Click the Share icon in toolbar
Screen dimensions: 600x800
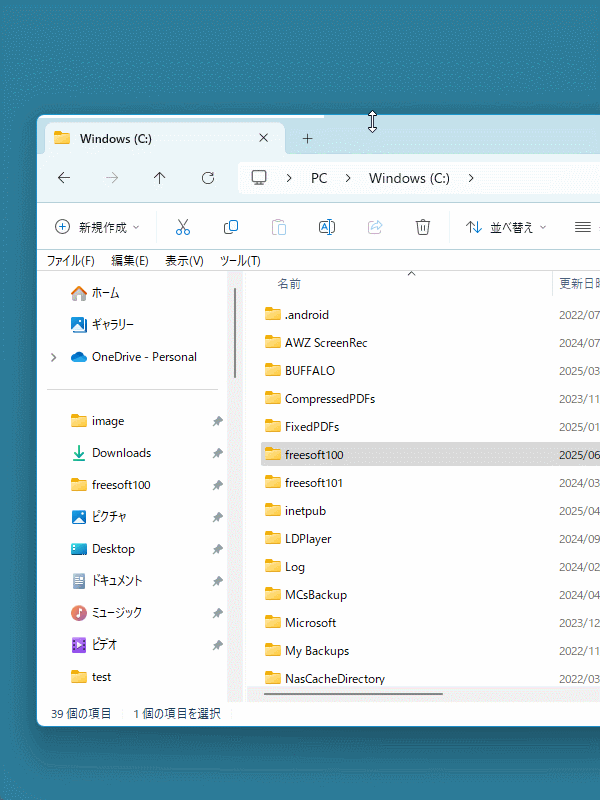tap(375, 227)
